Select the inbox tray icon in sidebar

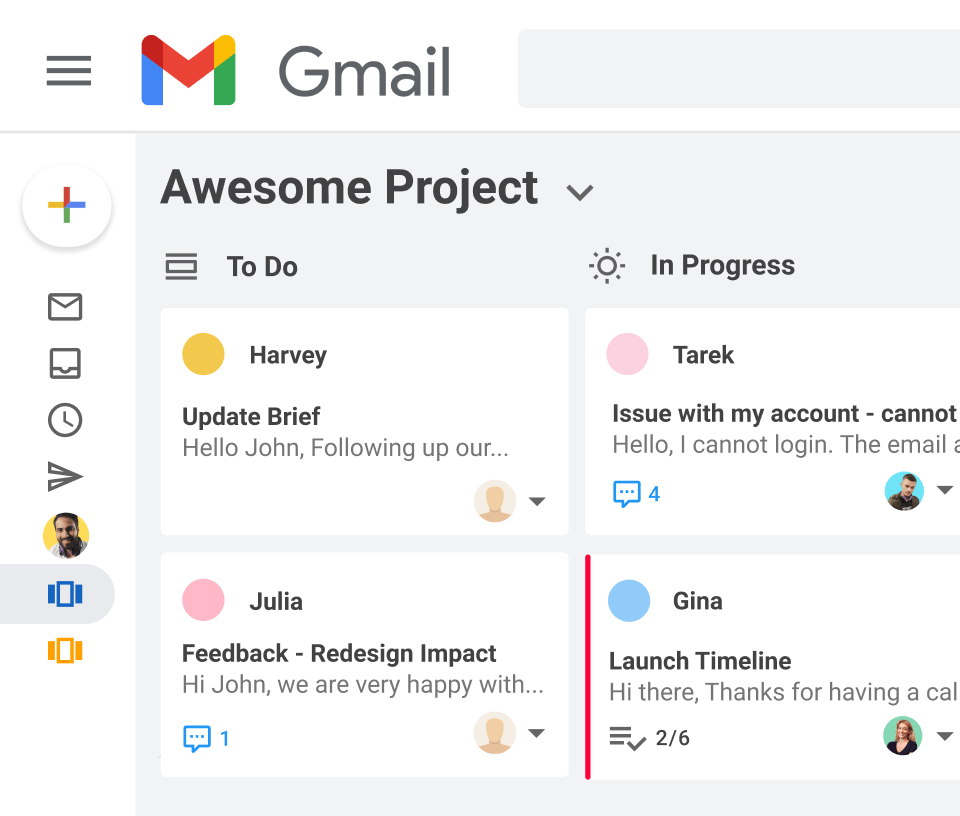[64, 364]
